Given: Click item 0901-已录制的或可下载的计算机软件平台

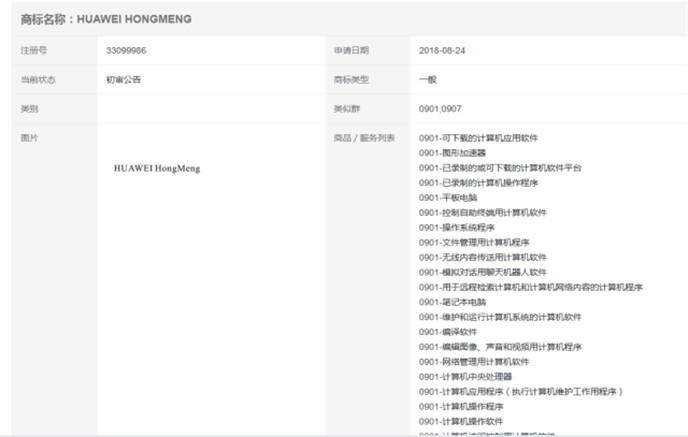Looking at the screenshot, I should pos(500,168).
